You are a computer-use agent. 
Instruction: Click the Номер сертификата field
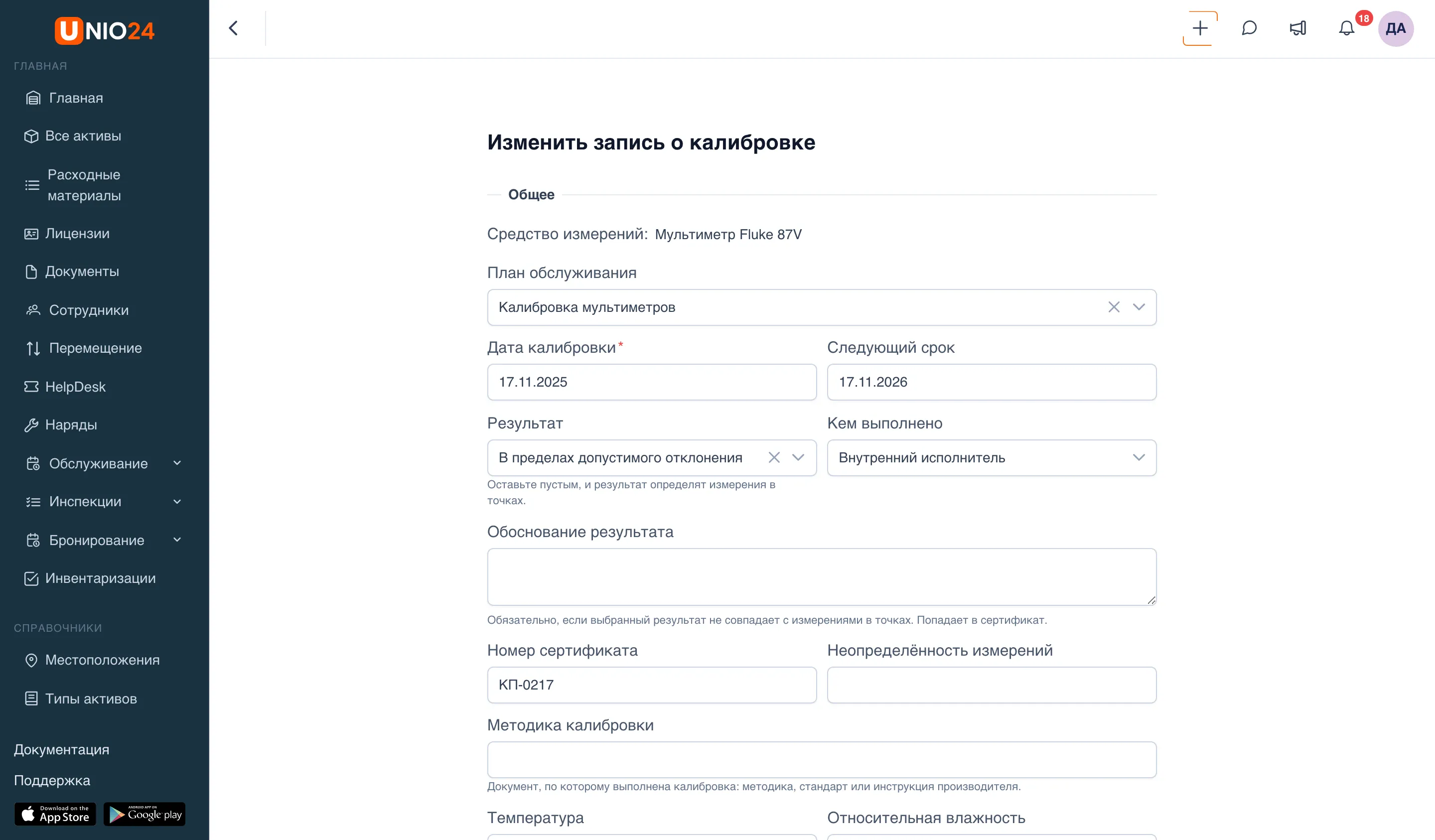pos(651,685)
